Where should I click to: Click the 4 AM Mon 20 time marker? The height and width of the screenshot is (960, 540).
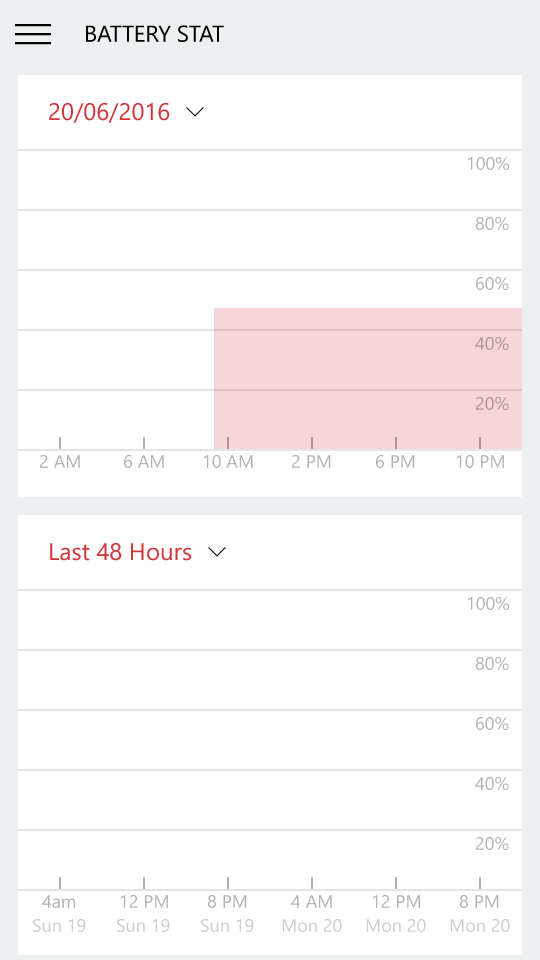click(x=312, y=913)
